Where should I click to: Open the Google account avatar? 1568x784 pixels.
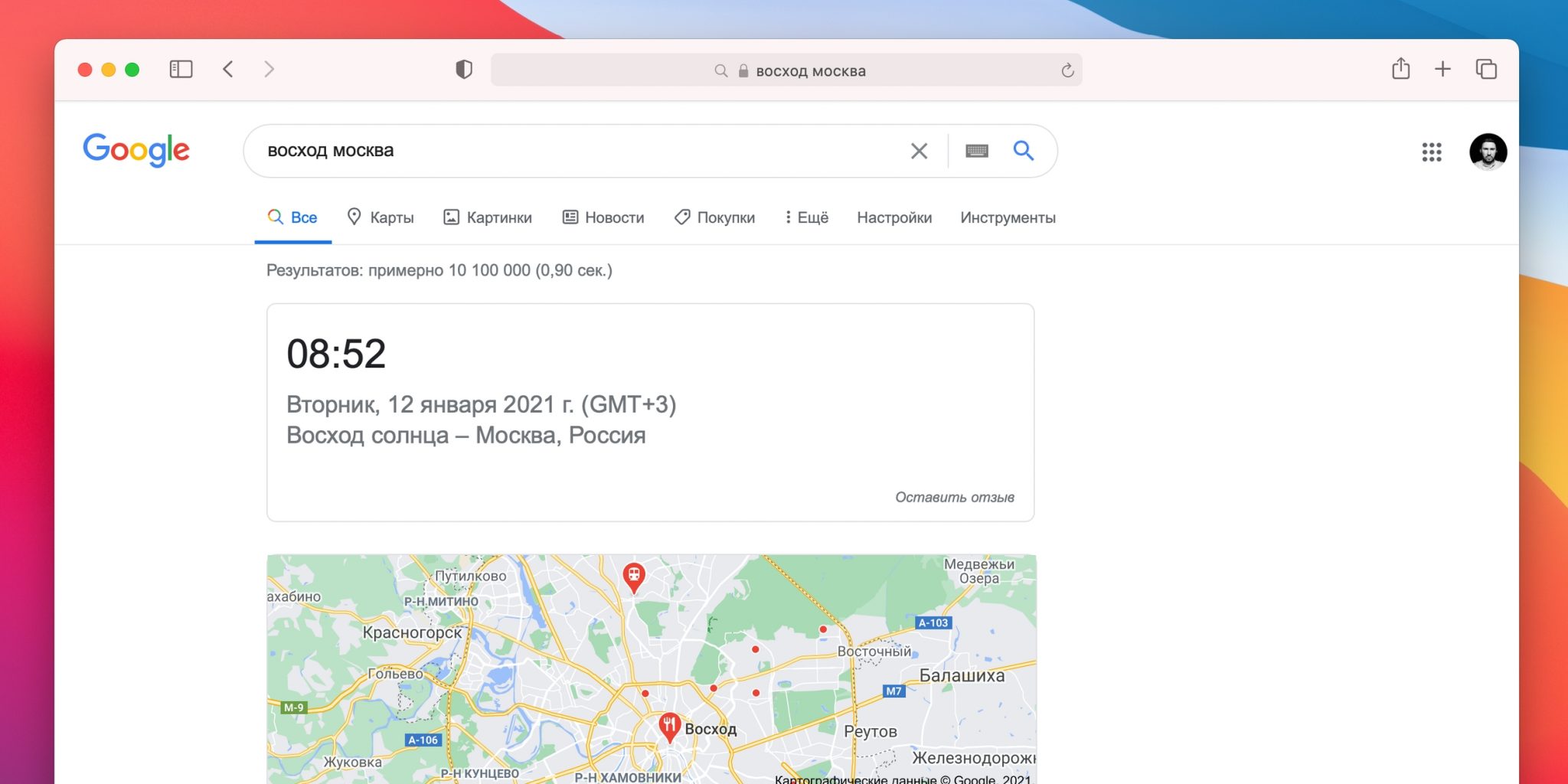click(1488, 152)
